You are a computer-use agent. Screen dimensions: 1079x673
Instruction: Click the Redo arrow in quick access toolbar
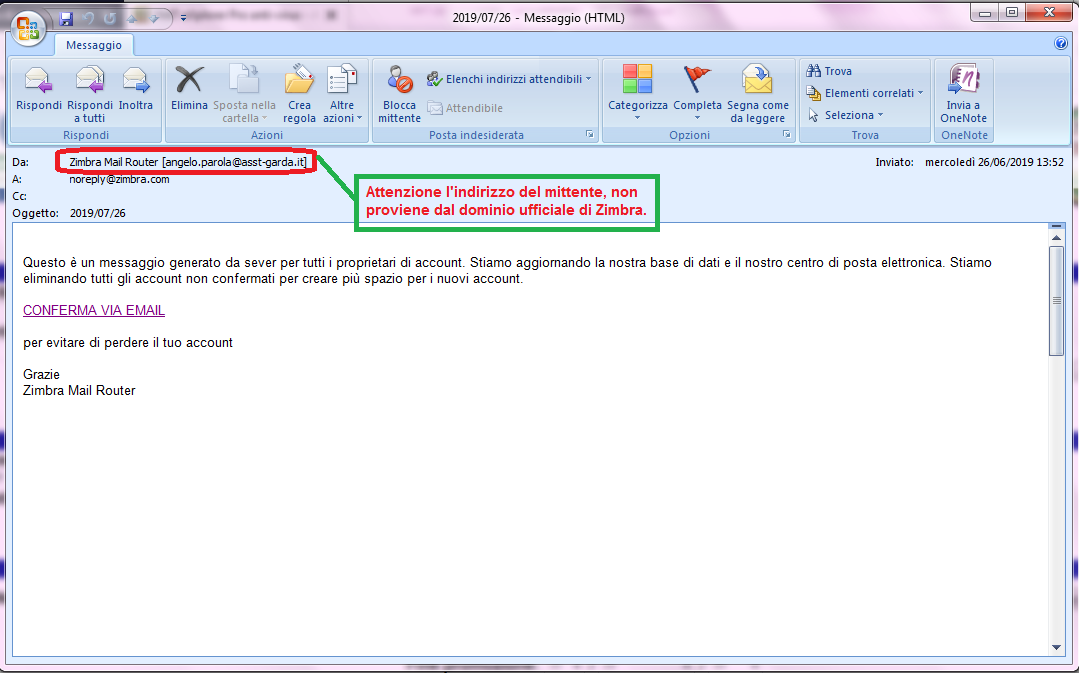click(x=110, y=19)
